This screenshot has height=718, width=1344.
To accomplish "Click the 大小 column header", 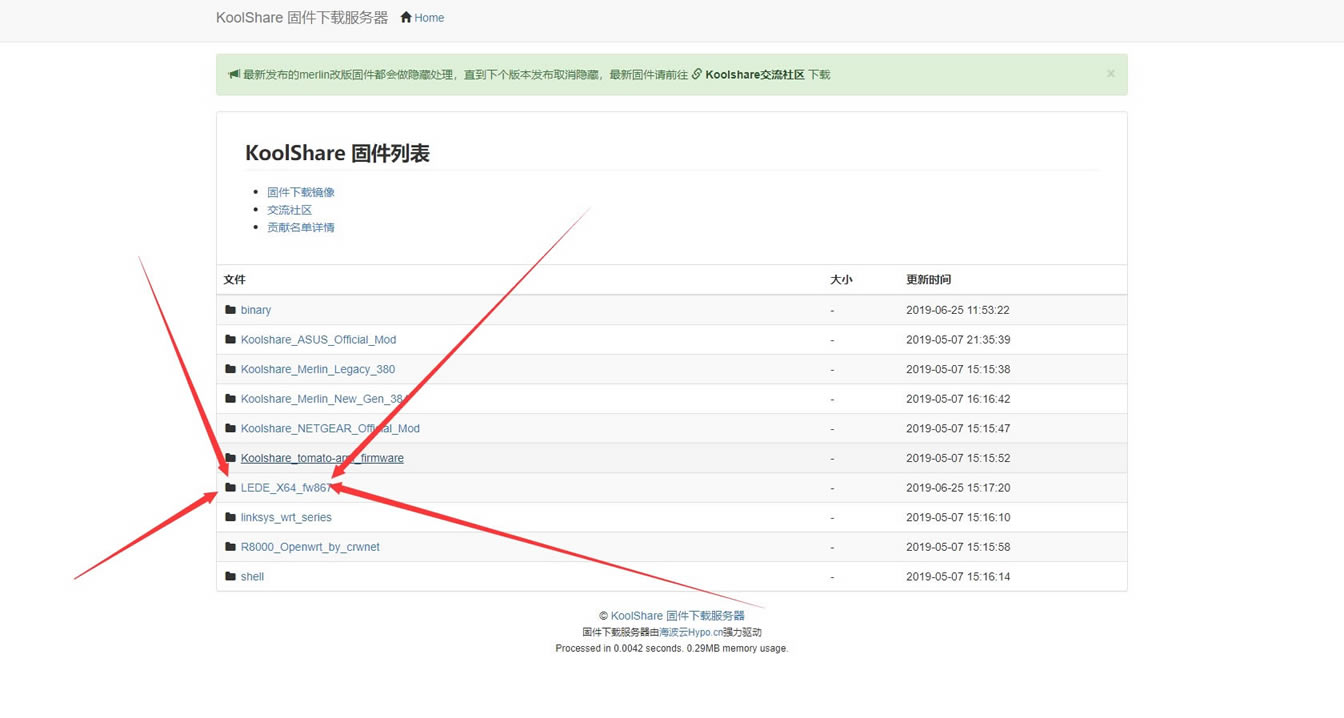I will tap(841, 280).
